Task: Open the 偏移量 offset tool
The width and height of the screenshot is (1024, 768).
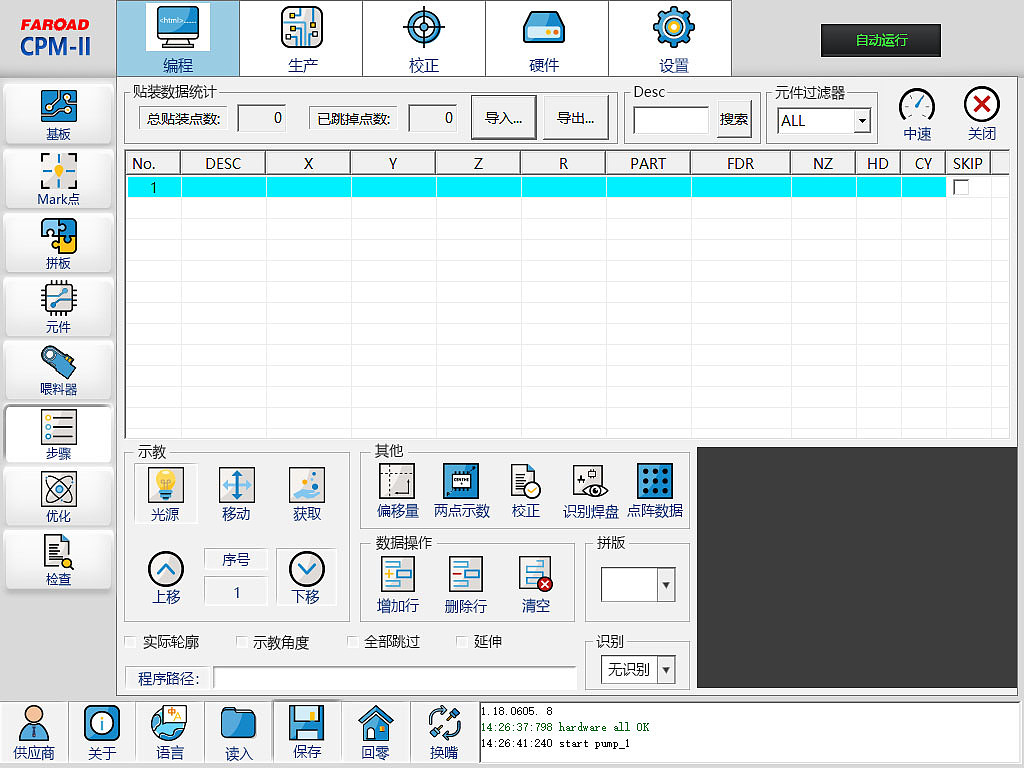Action: [397, 491]
